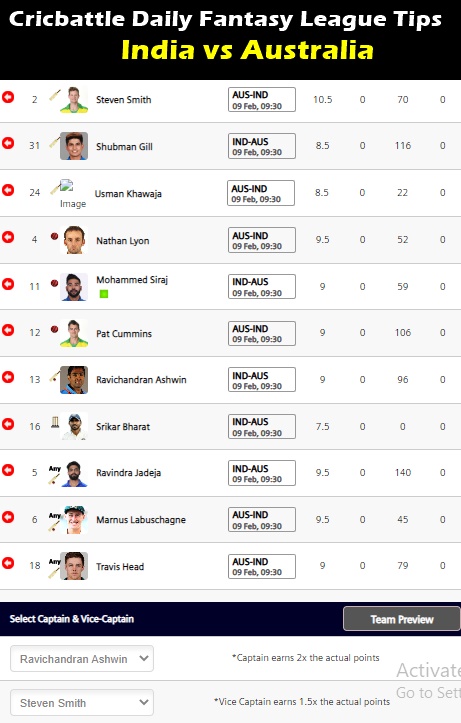Open Ravindra Jadeja's player photo
This screenshot has width=461, height=723.
[74, 473]
